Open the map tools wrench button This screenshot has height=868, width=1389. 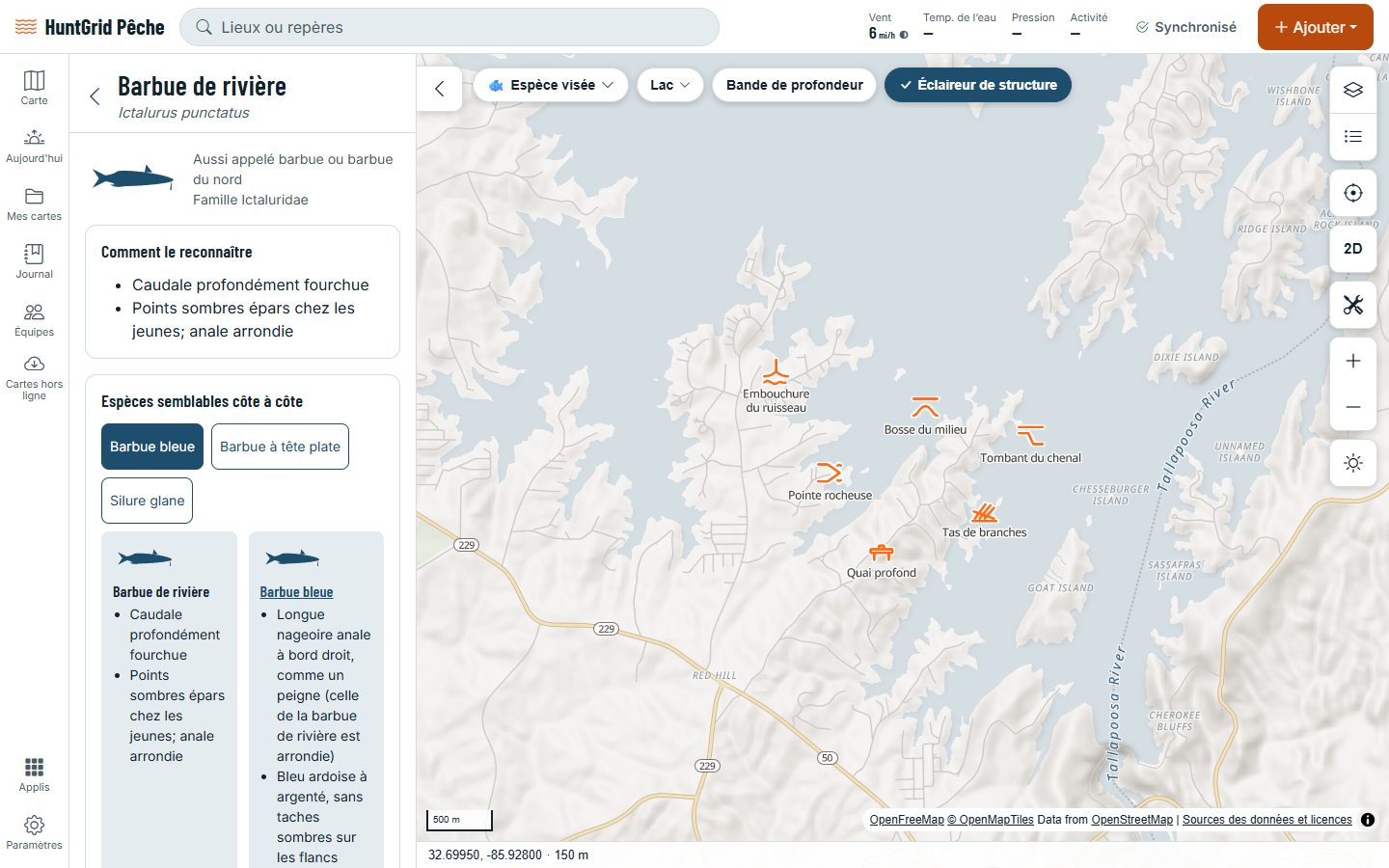click(x=1353, y=305)
